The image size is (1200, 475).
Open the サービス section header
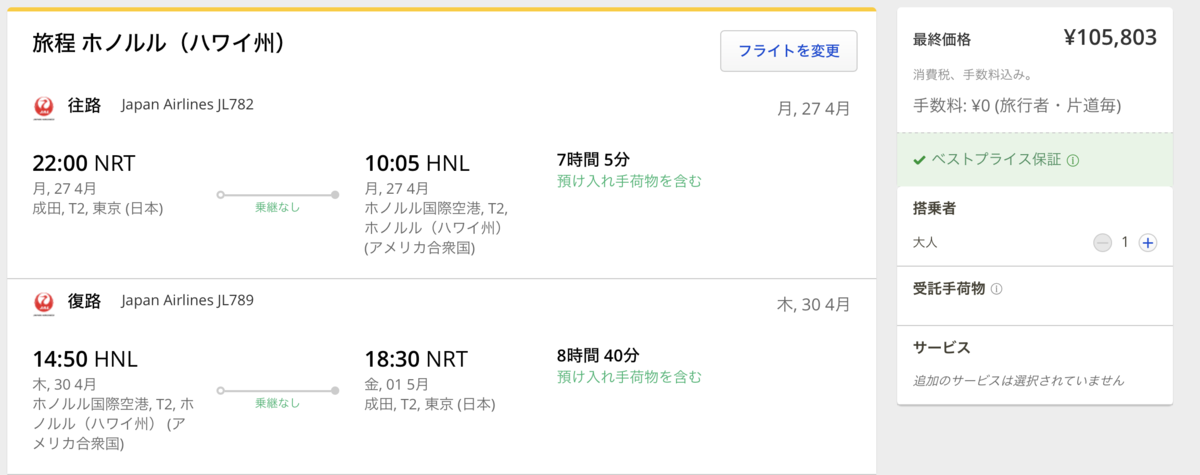[941, 348]
